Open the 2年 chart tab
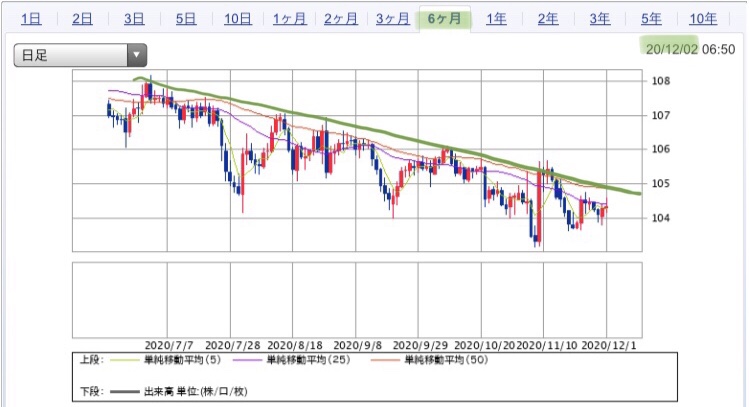Screen dimensions: 749x407 (547, 18)
